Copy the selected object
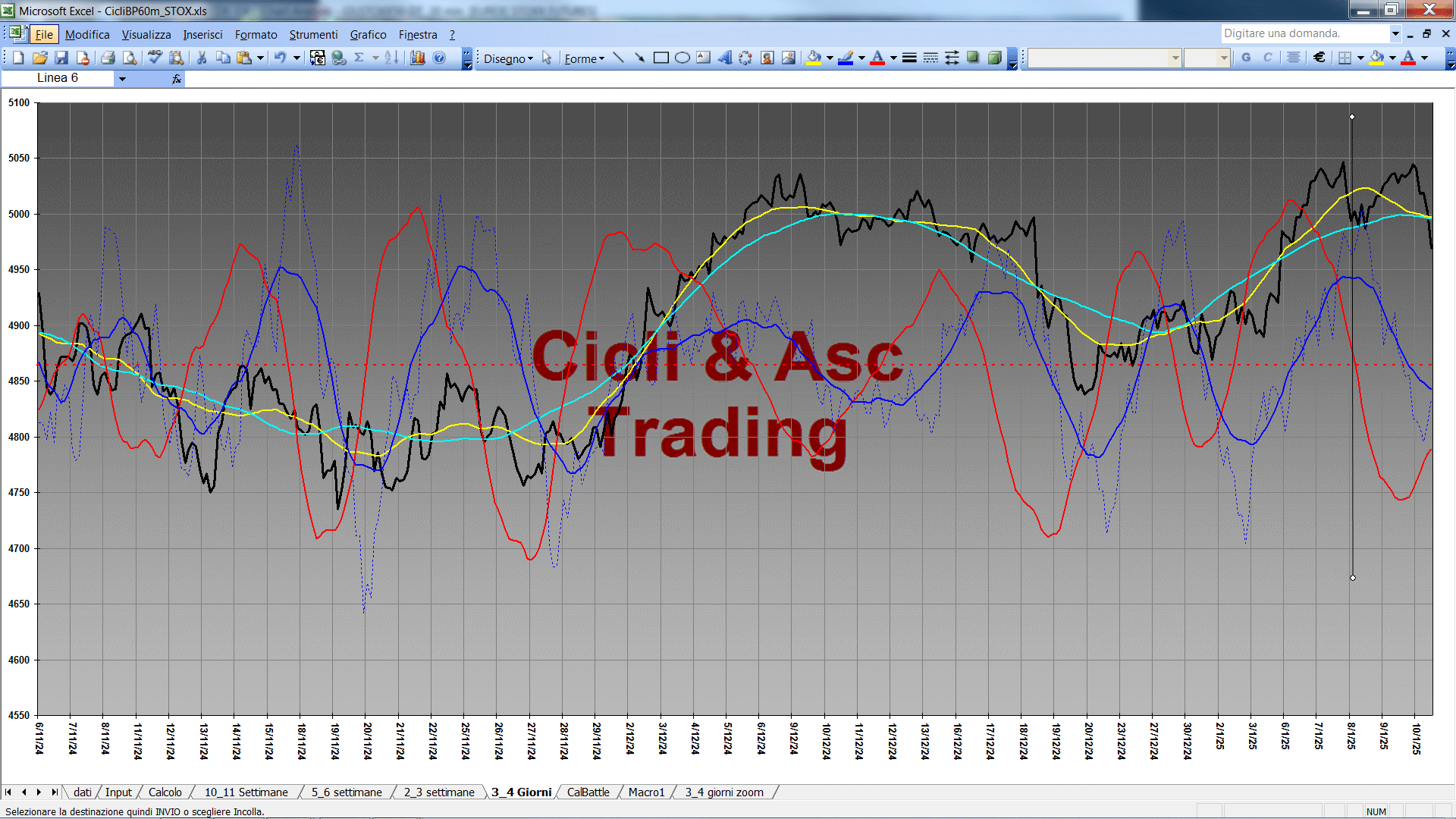1456x819 pixels. click(223, 58)
